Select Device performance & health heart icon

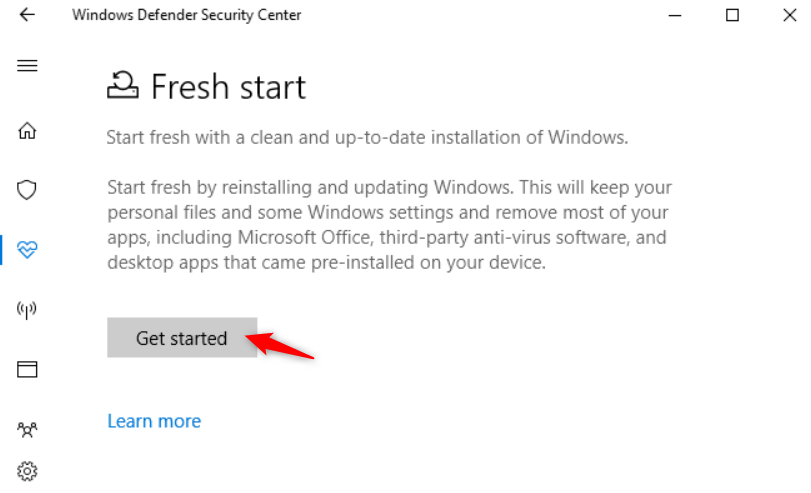coord(27,250)
